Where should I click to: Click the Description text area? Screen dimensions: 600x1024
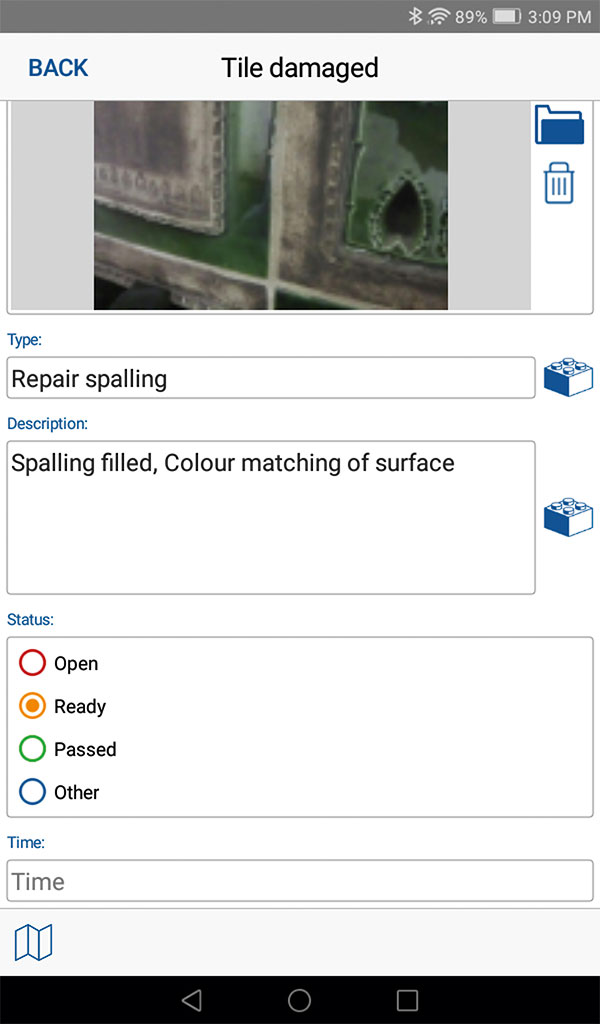point(271,517)
